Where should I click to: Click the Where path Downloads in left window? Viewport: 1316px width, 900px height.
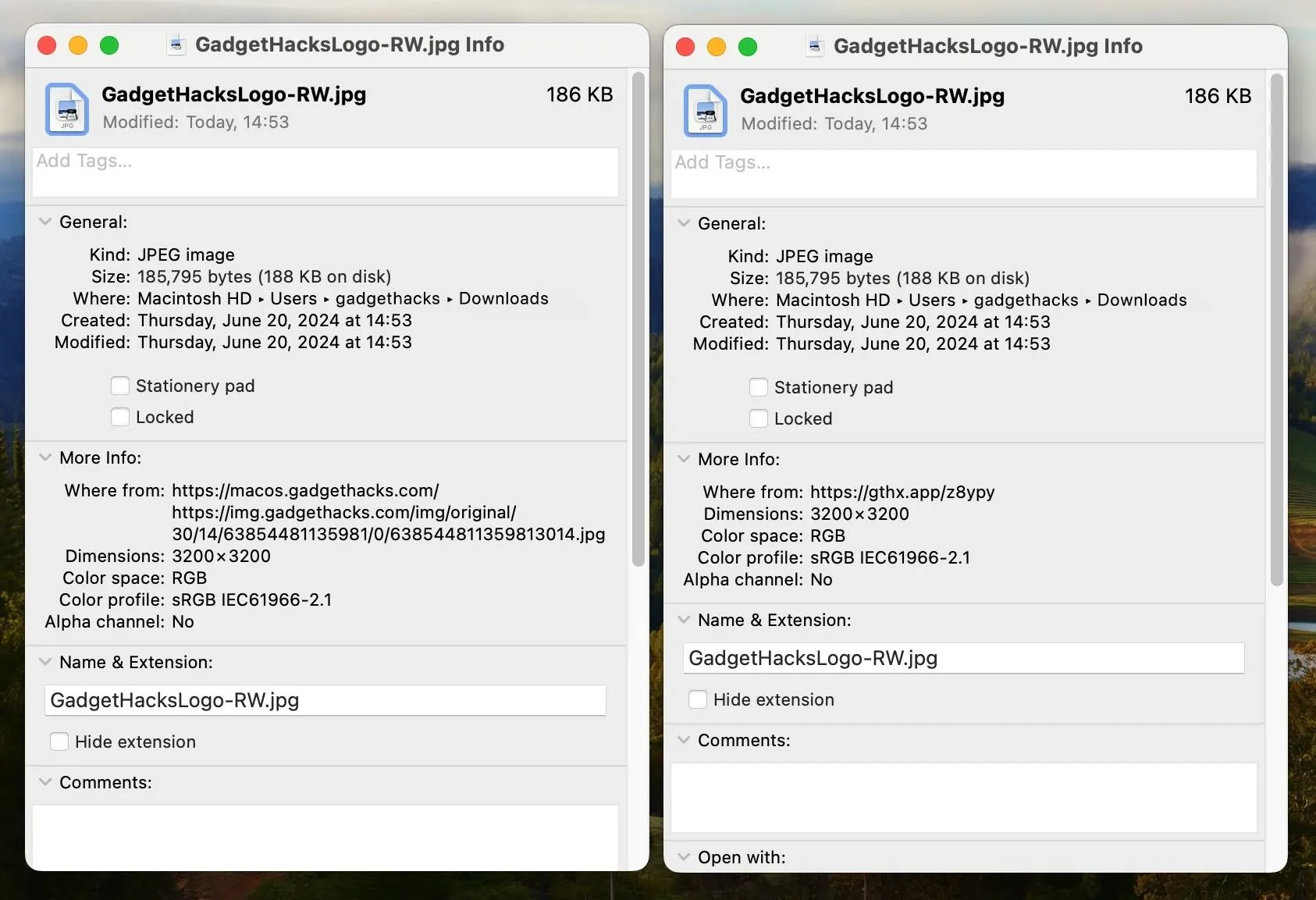(x=503, y=298)
